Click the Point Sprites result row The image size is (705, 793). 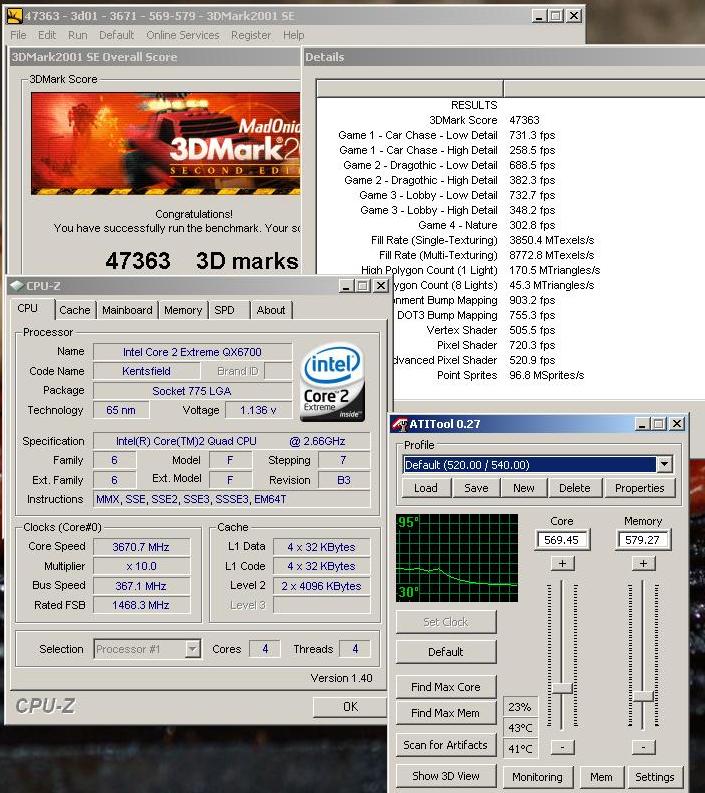tap(510, 375)
